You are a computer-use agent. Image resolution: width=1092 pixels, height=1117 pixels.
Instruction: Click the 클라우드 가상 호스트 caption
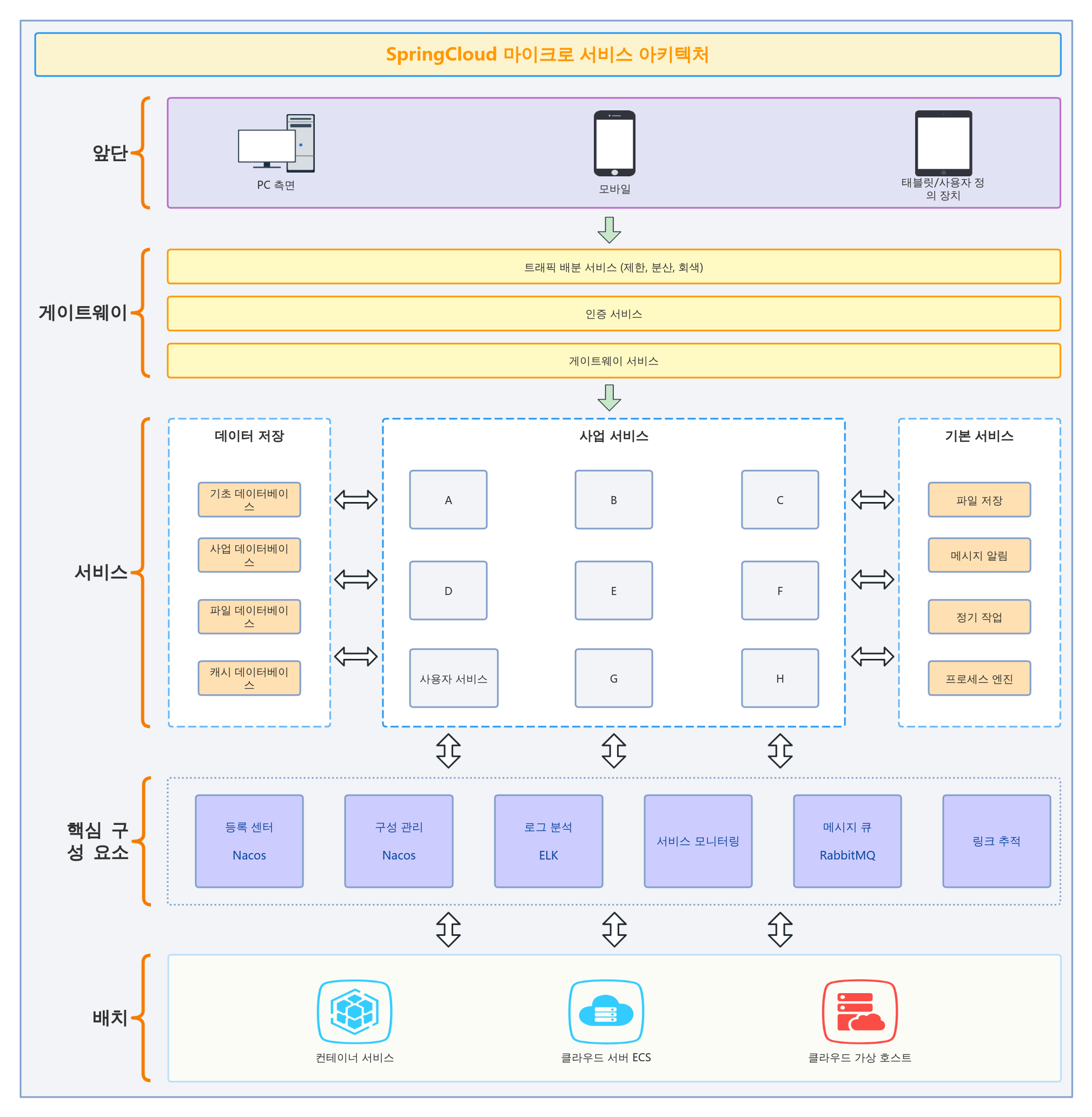860,1058
